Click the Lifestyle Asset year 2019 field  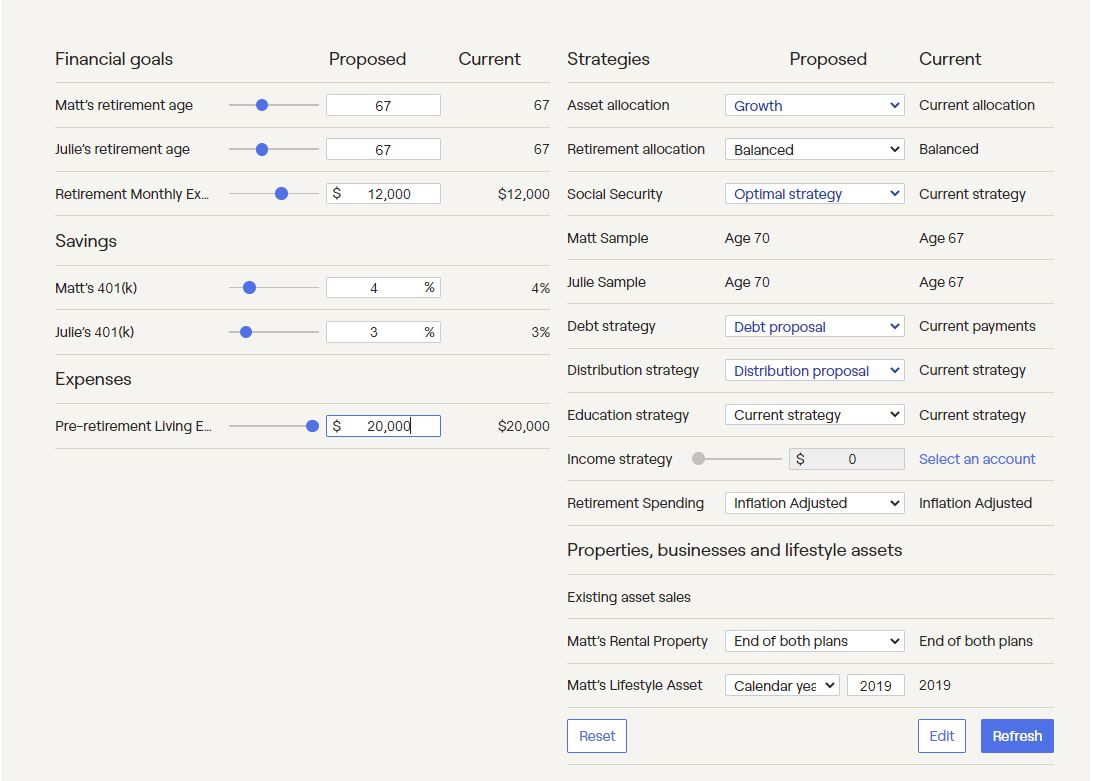(875, 685)
